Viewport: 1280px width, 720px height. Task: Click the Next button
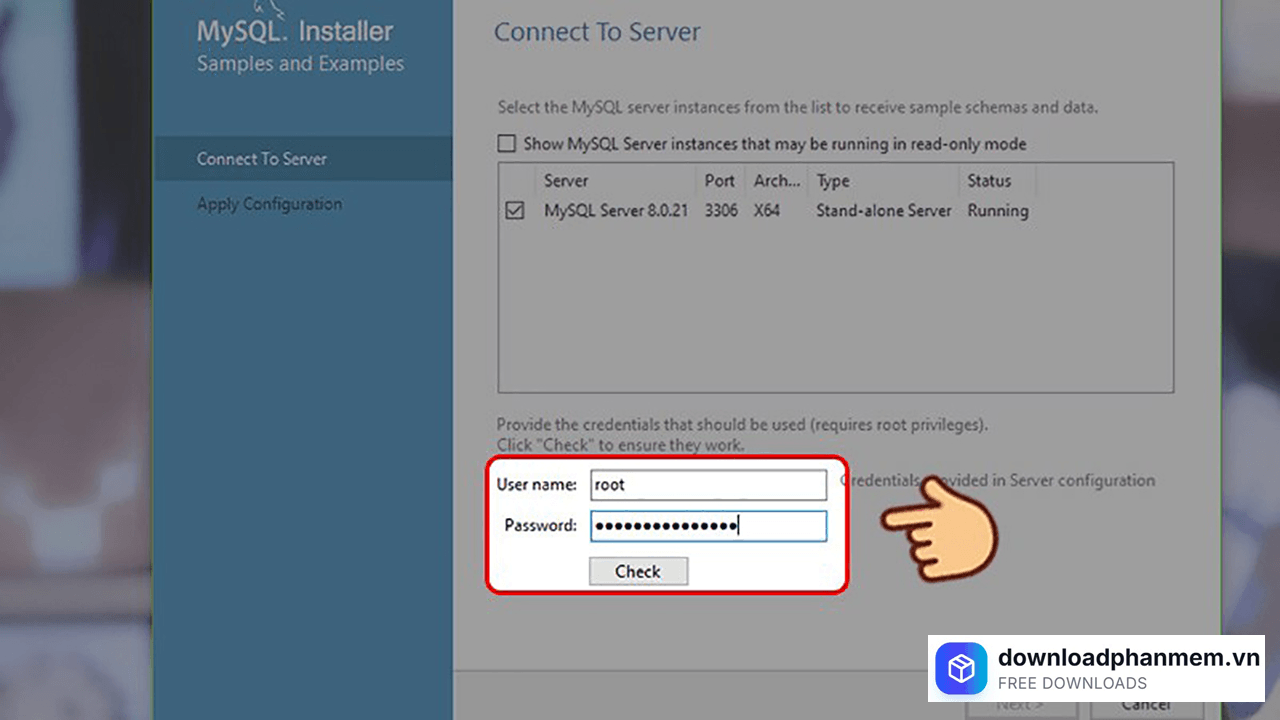tap(1020, 706)
